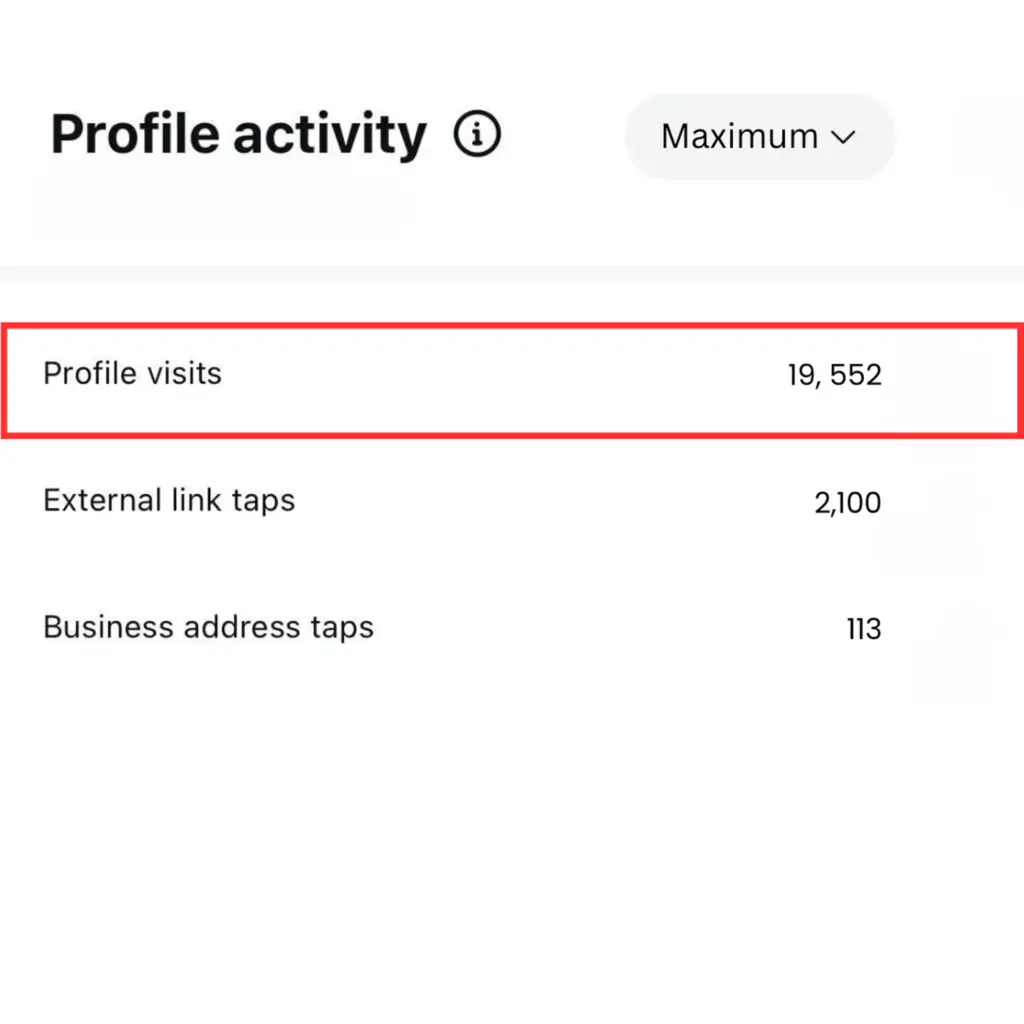Screen dimensions: 1024x1024
Task: Click the 19,552 profile visits count
Action: (x=834, y=376)
